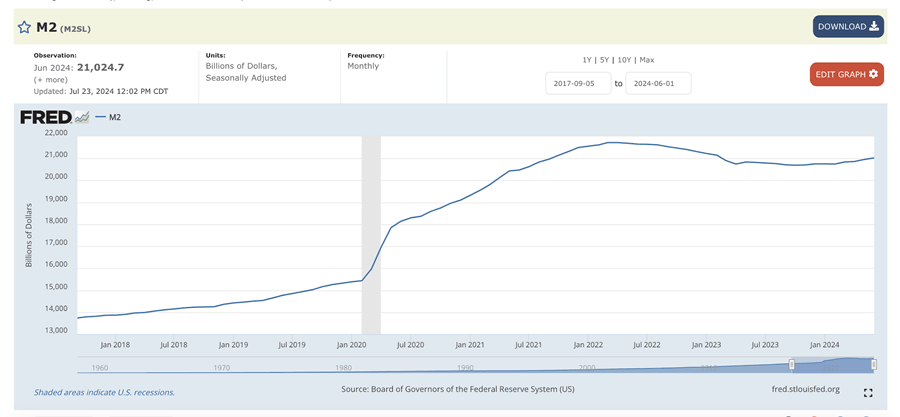900x417 pixels.
Task: Select the 5Y time range
Action: (x=603, y=60)
